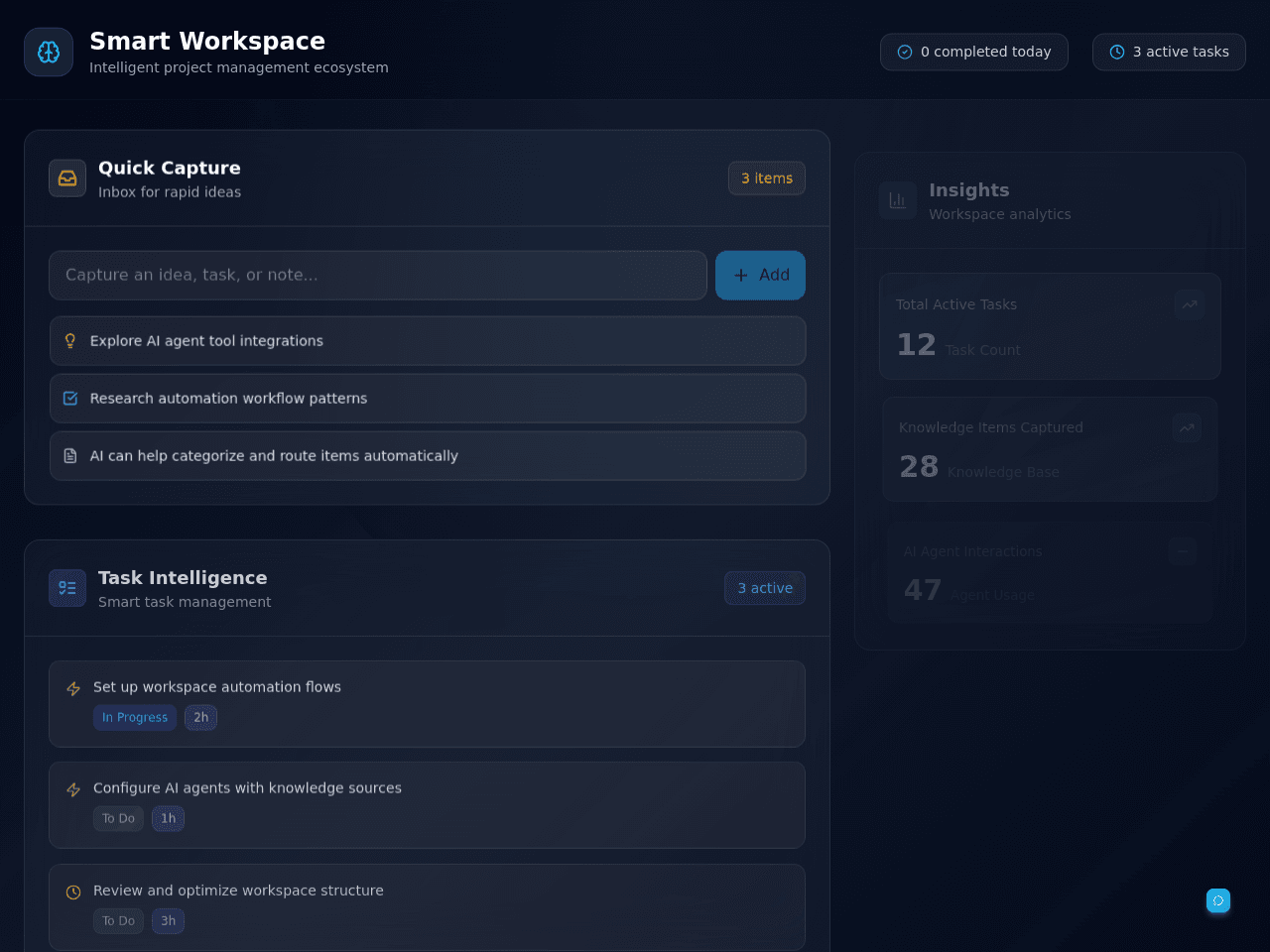The image size is (1270, 952).
Task: Open Set up workspace automation flows task
Action: tap(427, 704)
